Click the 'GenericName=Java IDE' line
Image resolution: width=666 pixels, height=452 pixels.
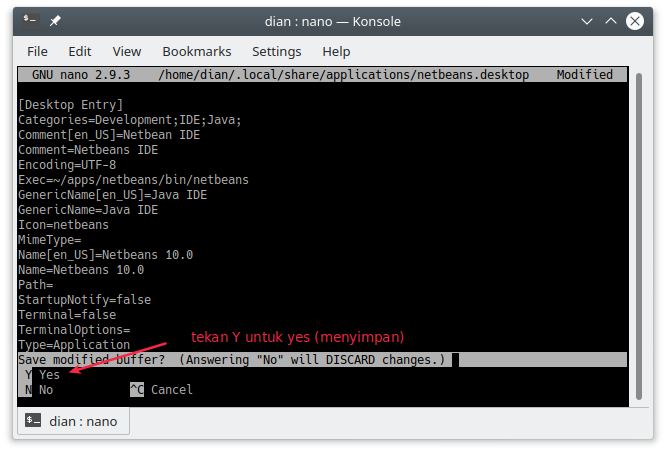point(88,209)
